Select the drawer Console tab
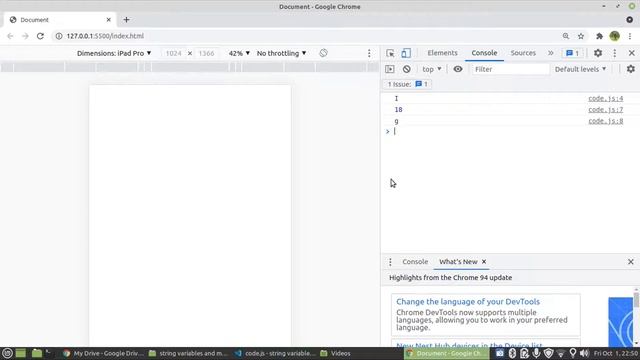The height and width of the screenshot is (360, 640). [415, 262]
